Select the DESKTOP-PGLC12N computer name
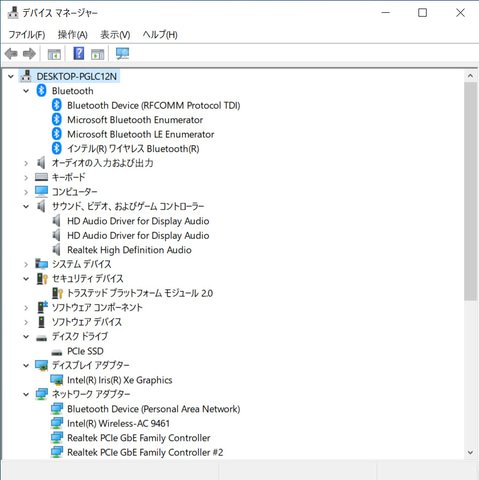The height and width of the screenshot is (480, 479). tap(77, 76)
